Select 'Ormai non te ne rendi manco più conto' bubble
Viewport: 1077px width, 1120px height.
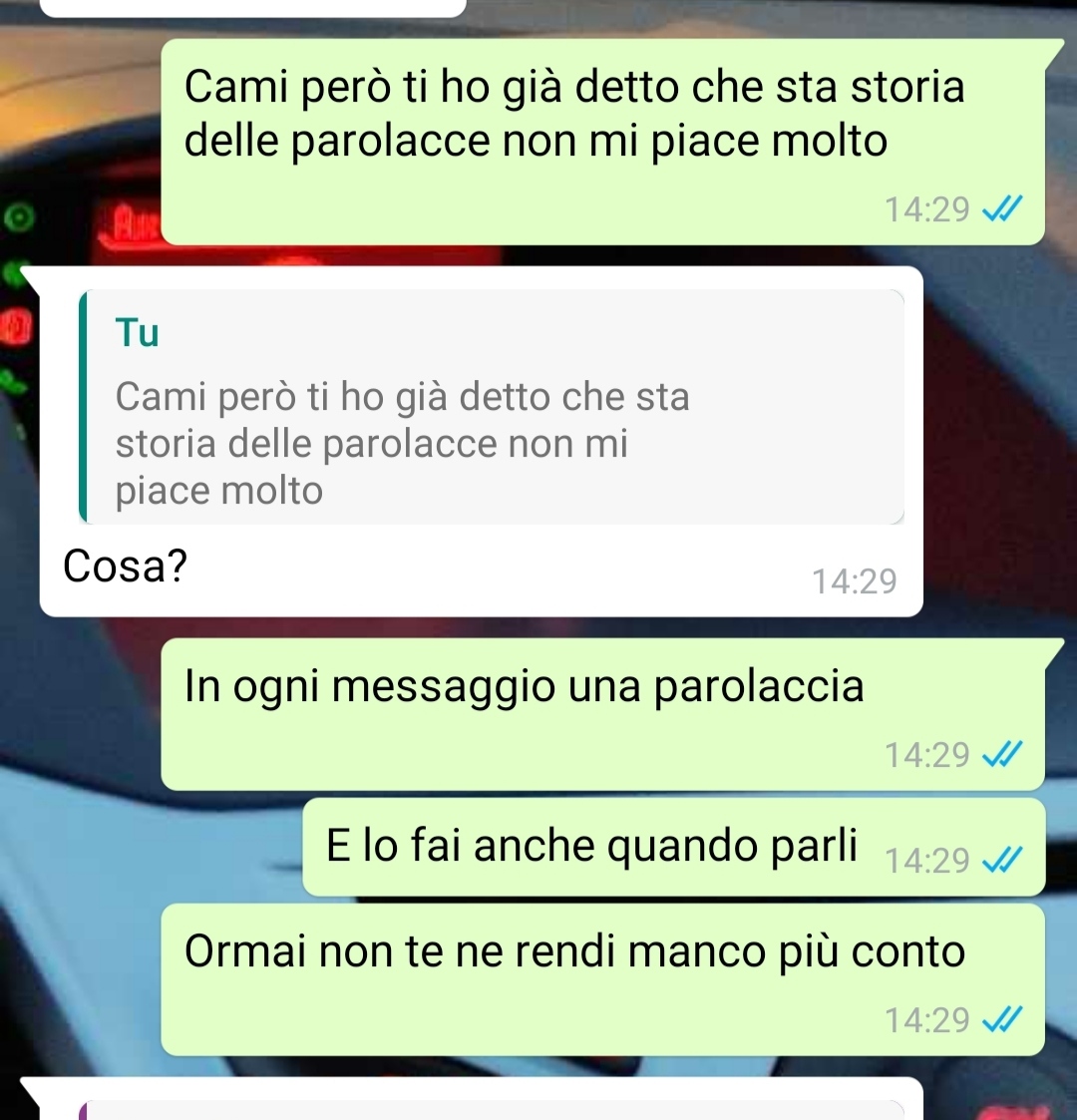[602, 979]
